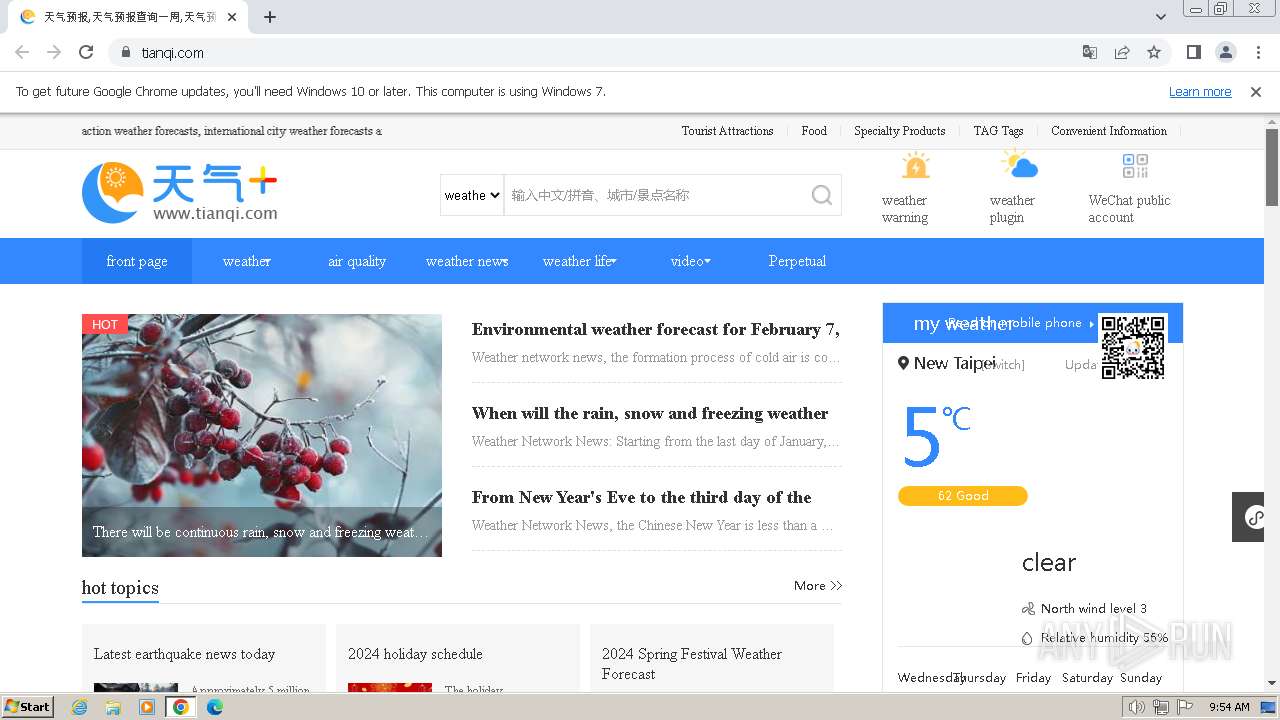Image resolution: width=1280 pixels, height=720 pixels.
Task: Close the tianqi weather tab
Action: point(232,17)
